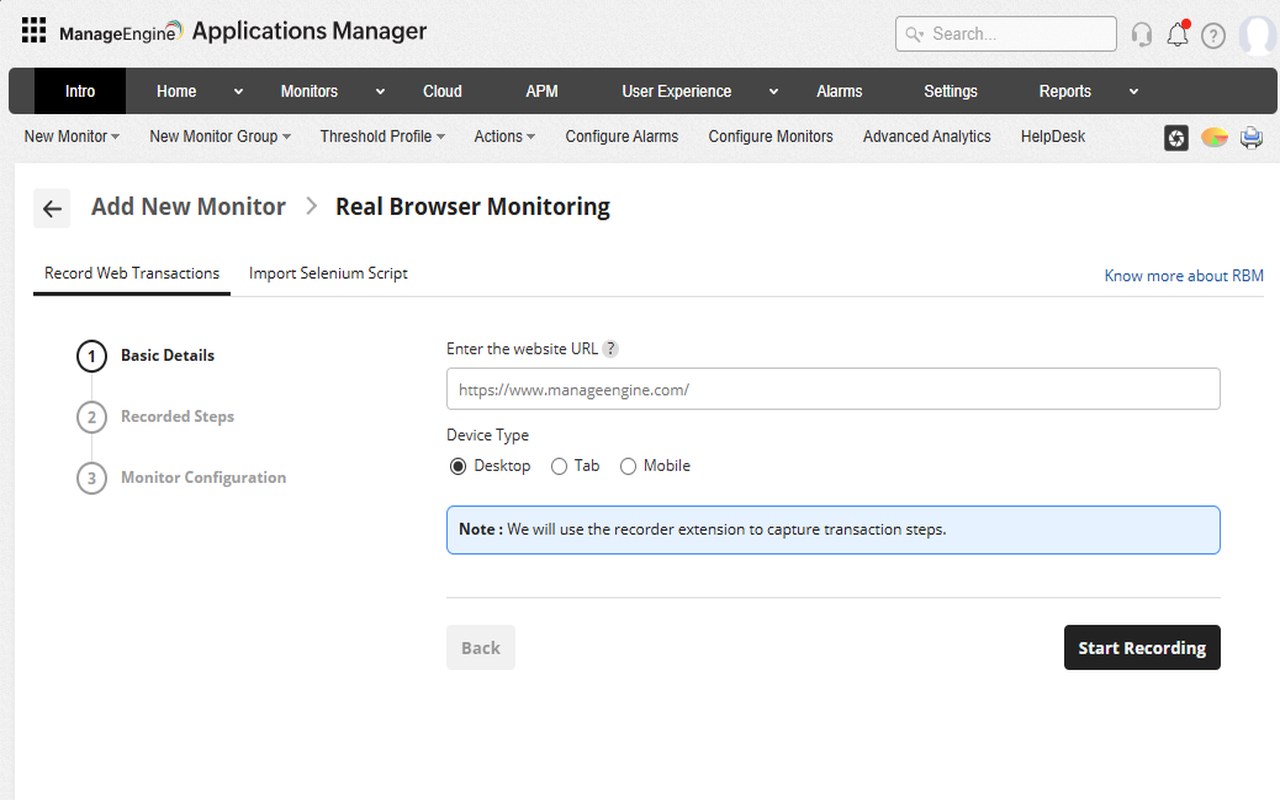Open the Alarms menu item
Image resolution: width=1280 pixels, height=800 pixels.
(839, 91)
